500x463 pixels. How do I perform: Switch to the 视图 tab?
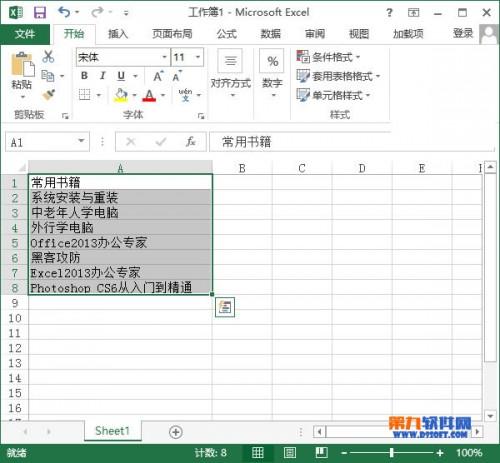[359, 34]
